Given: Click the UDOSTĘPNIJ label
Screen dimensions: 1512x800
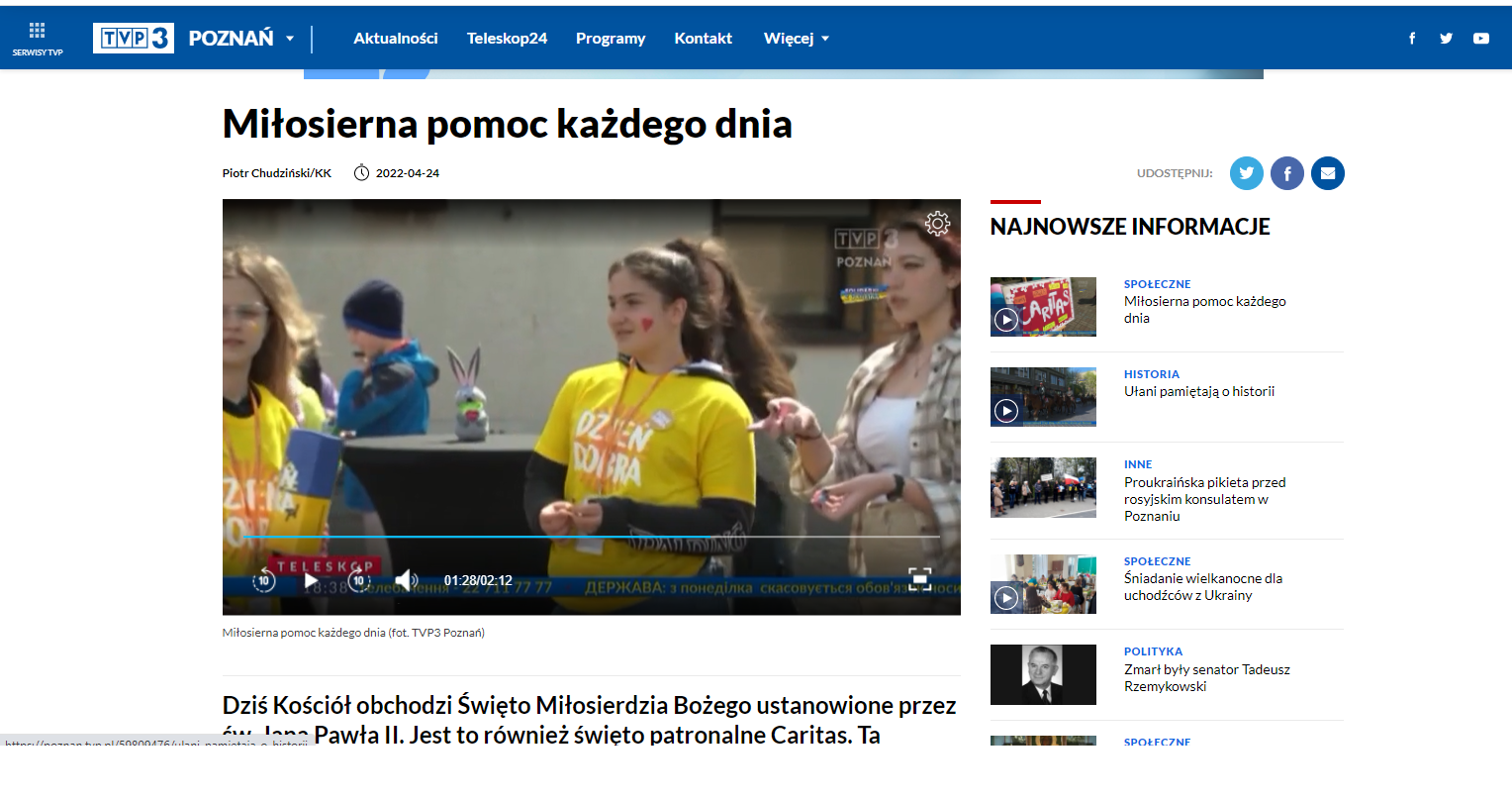Looking at the screenshot, I should point(1175,173).
